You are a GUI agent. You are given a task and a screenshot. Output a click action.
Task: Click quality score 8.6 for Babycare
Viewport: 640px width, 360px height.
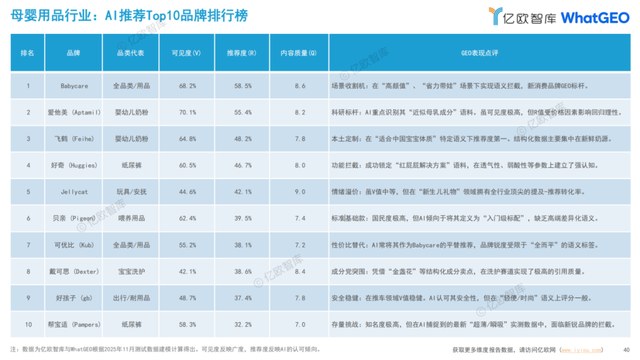(300, 86)
